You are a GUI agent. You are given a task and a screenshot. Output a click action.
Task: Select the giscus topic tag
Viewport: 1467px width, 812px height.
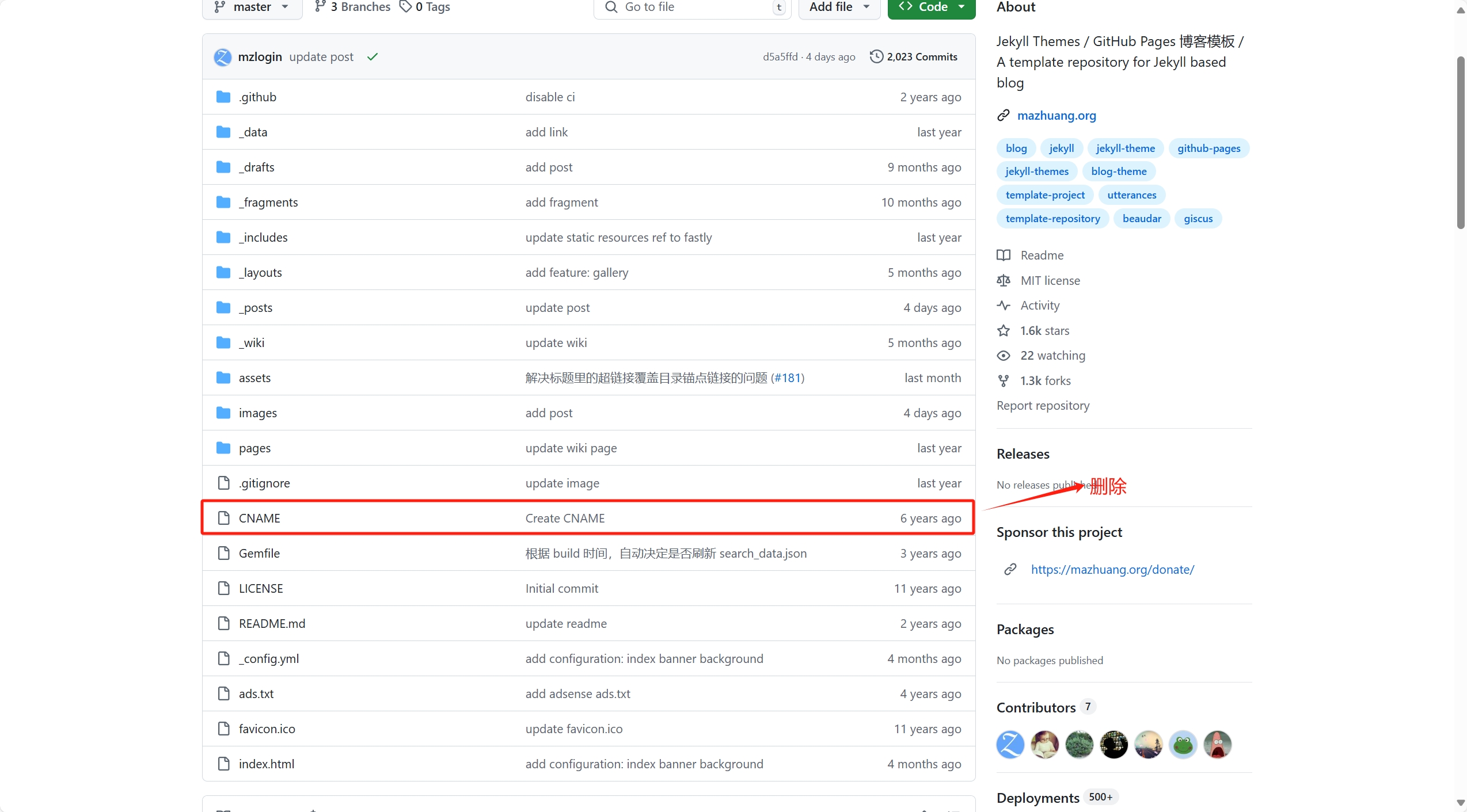coord(1198,219)
